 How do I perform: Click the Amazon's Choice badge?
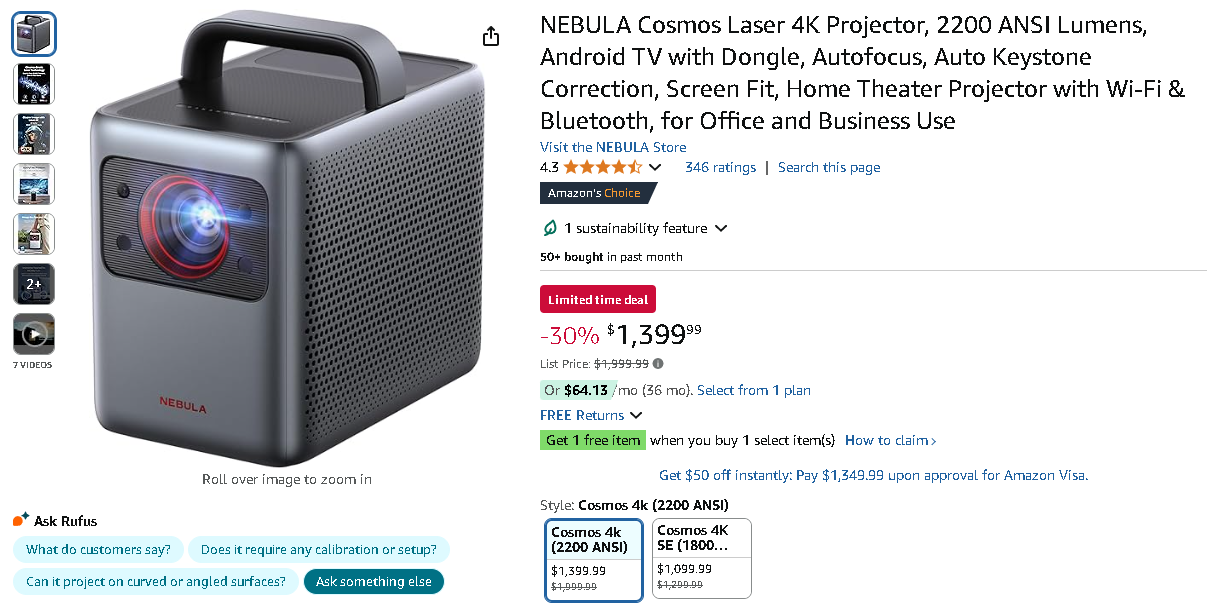coord(594,192)
